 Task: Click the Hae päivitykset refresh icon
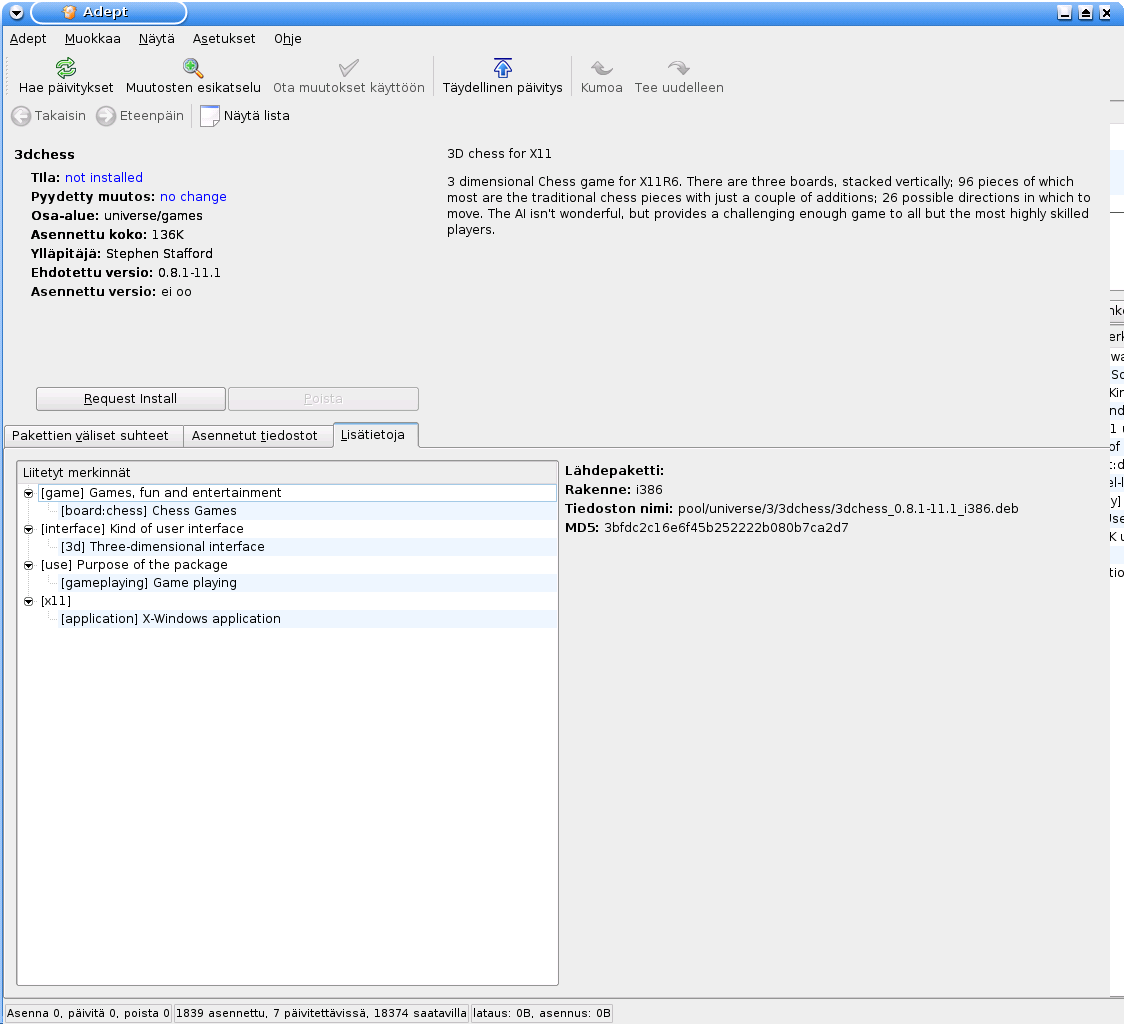pyautogui.click(x=66, y=68)
